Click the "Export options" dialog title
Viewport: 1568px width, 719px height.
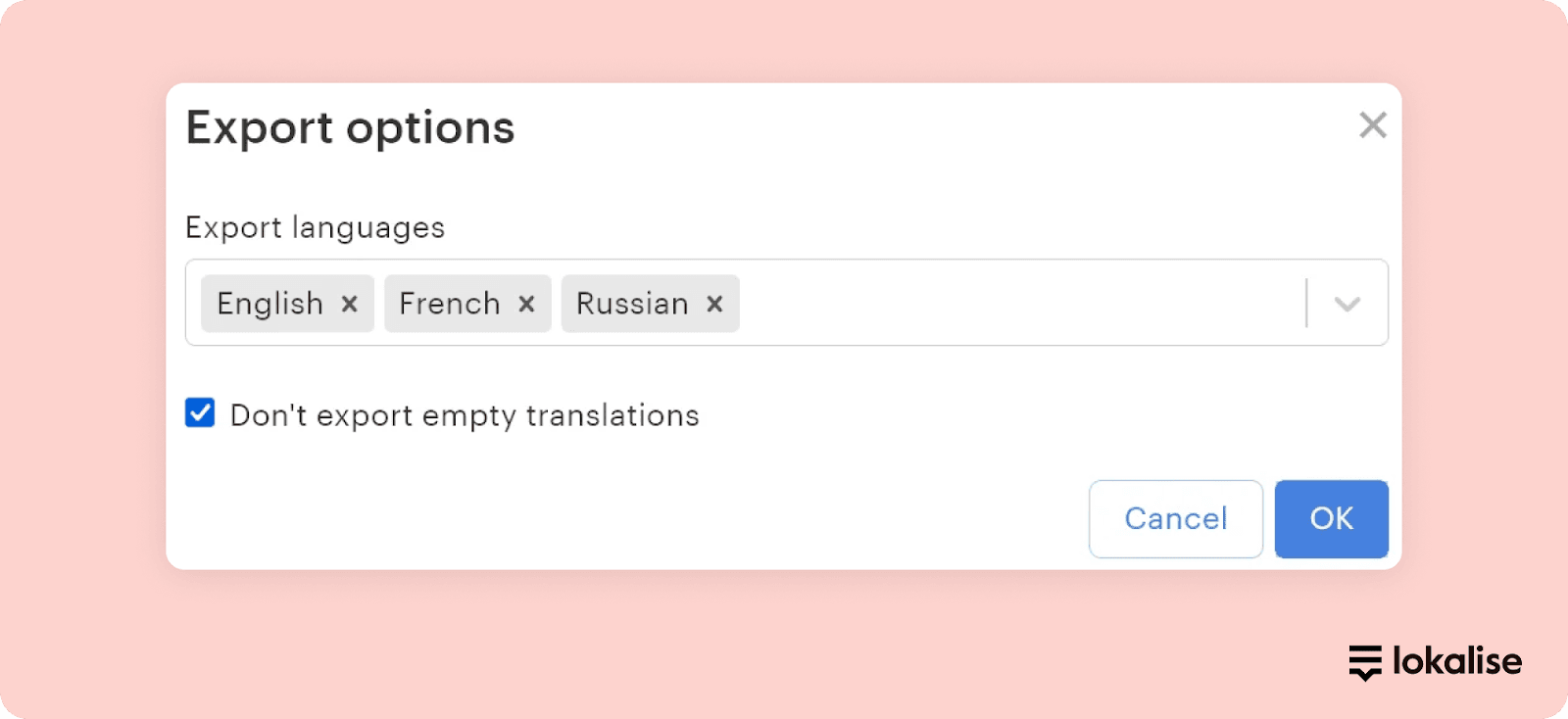[350, 128]
